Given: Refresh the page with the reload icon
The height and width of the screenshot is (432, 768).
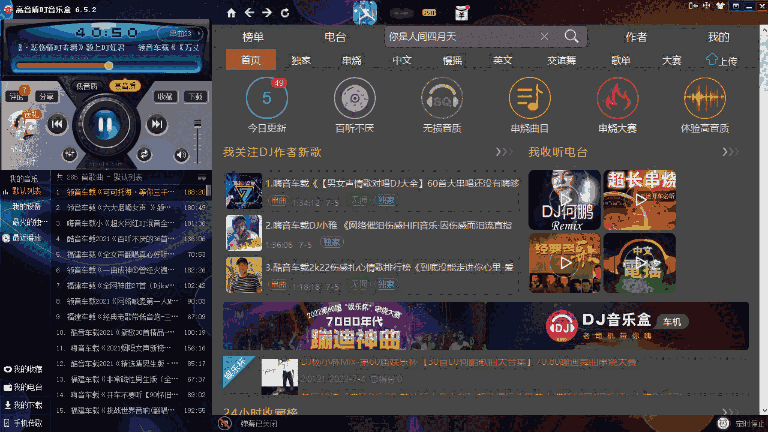Looking at the screenshot, I should [285, 13].
